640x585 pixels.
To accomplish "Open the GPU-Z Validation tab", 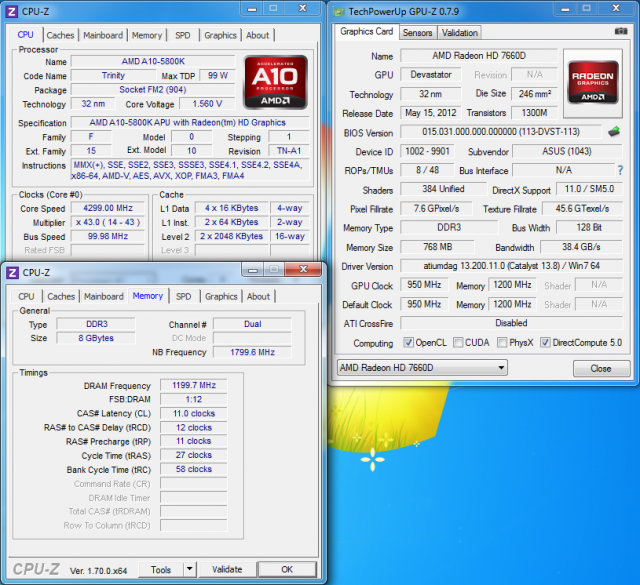I will (x=460, y=33).
